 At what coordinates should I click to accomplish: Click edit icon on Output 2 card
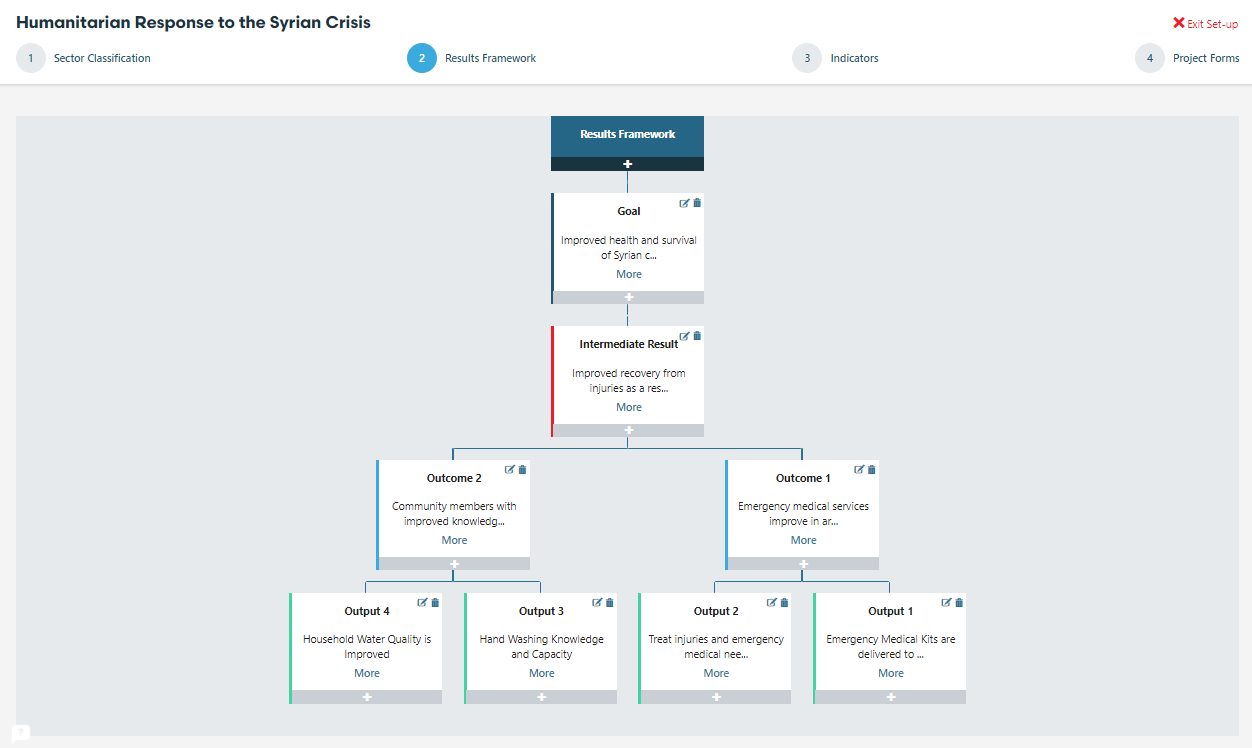(x=771, y=602)
